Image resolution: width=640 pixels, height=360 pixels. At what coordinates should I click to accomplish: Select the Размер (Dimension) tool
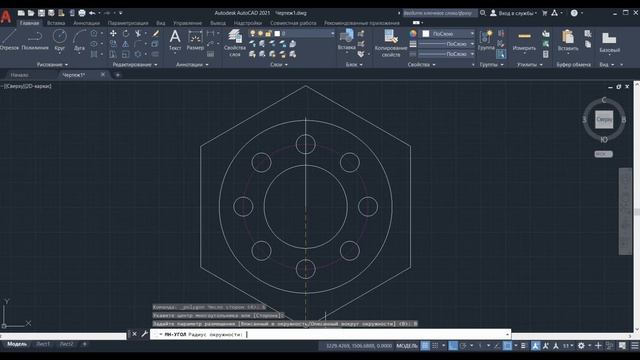pyautogui.click(x=195, y=40)
